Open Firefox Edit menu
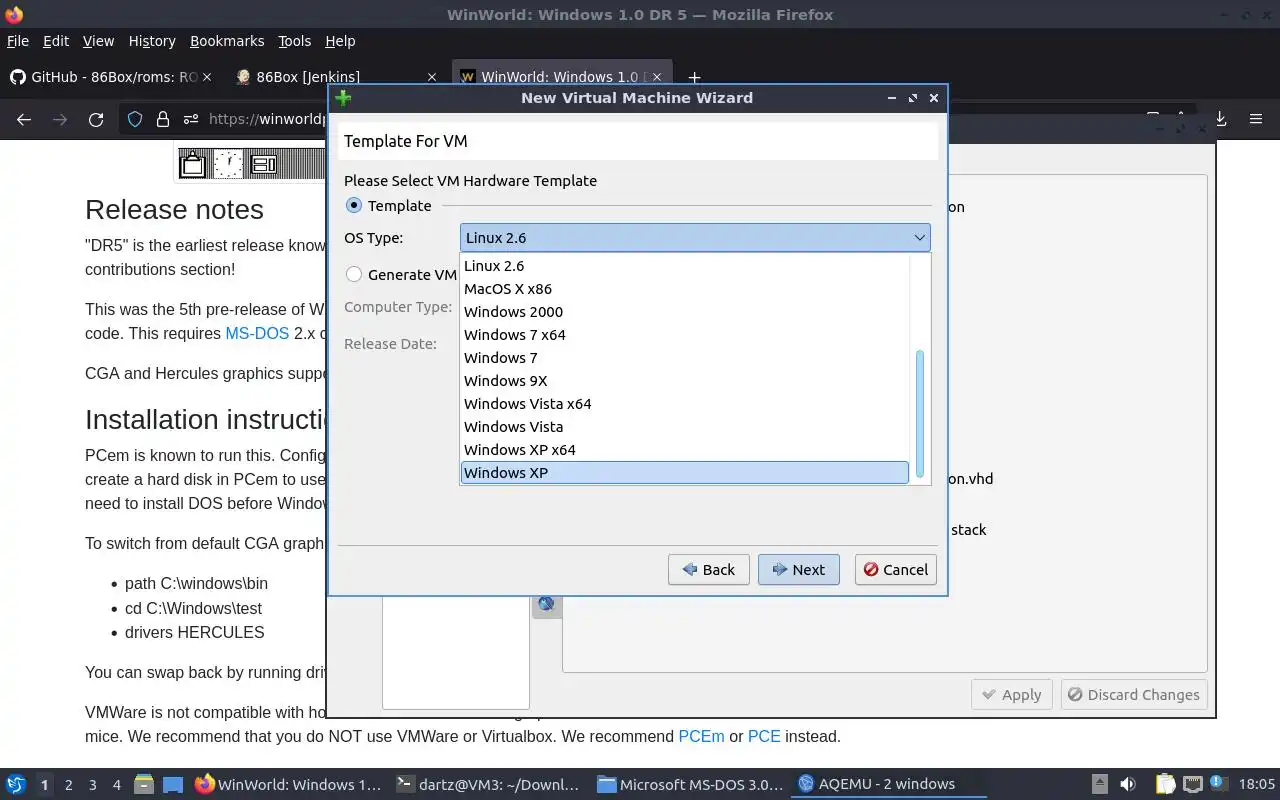Screen dimensions: 1280x800 click(x=56, y=41)
